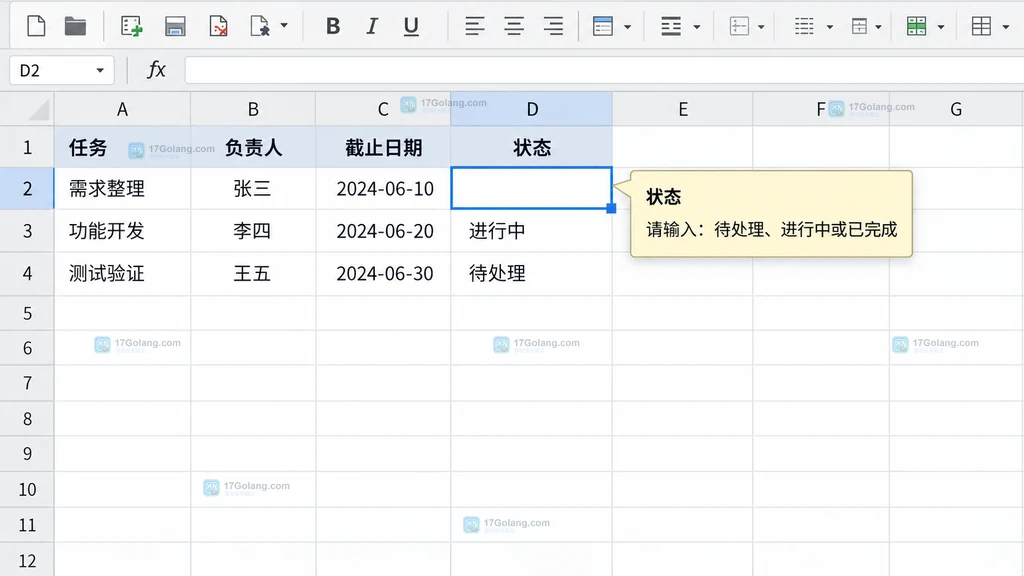Click the document icon with puzzle piece
This screenshot has height=576, width=1024.
[x=259, y=27]
